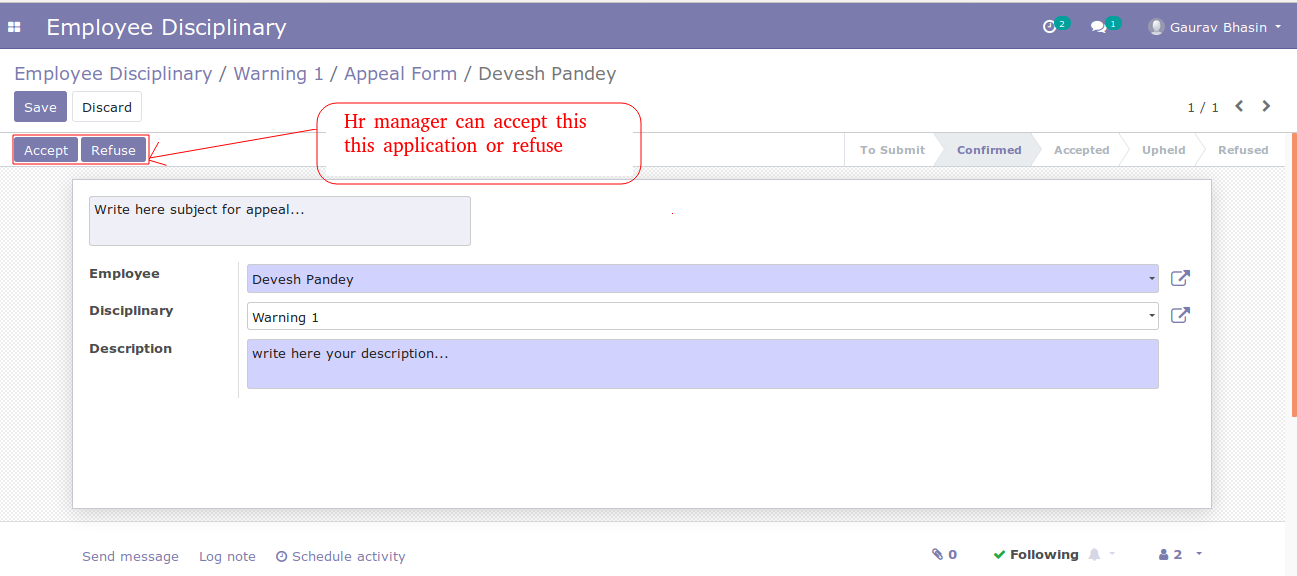The height and width of the screenshot is (576, 1297).
Task: Click the Accept button
Action: [x=46, y=150]
